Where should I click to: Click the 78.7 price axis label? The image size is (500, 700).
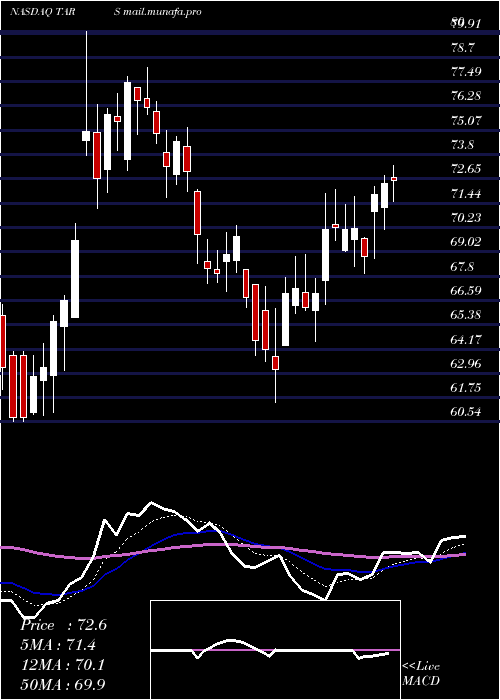464,47
